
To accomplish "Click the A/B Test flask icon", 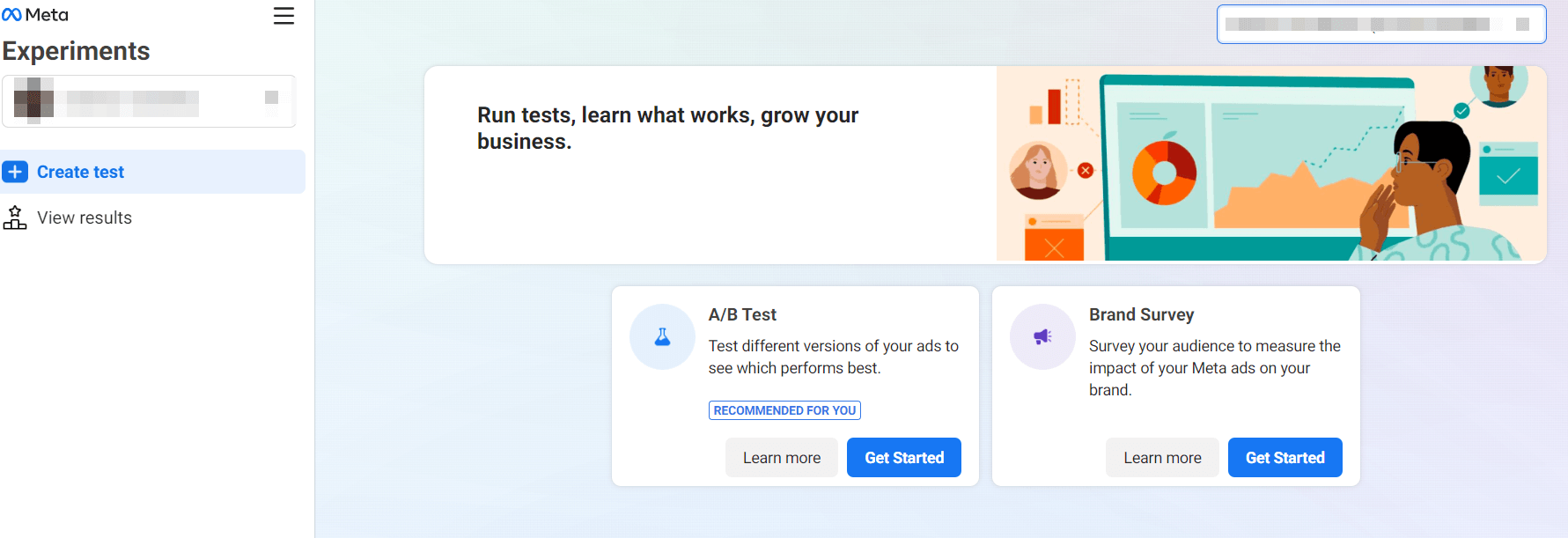I will point(662,337).
